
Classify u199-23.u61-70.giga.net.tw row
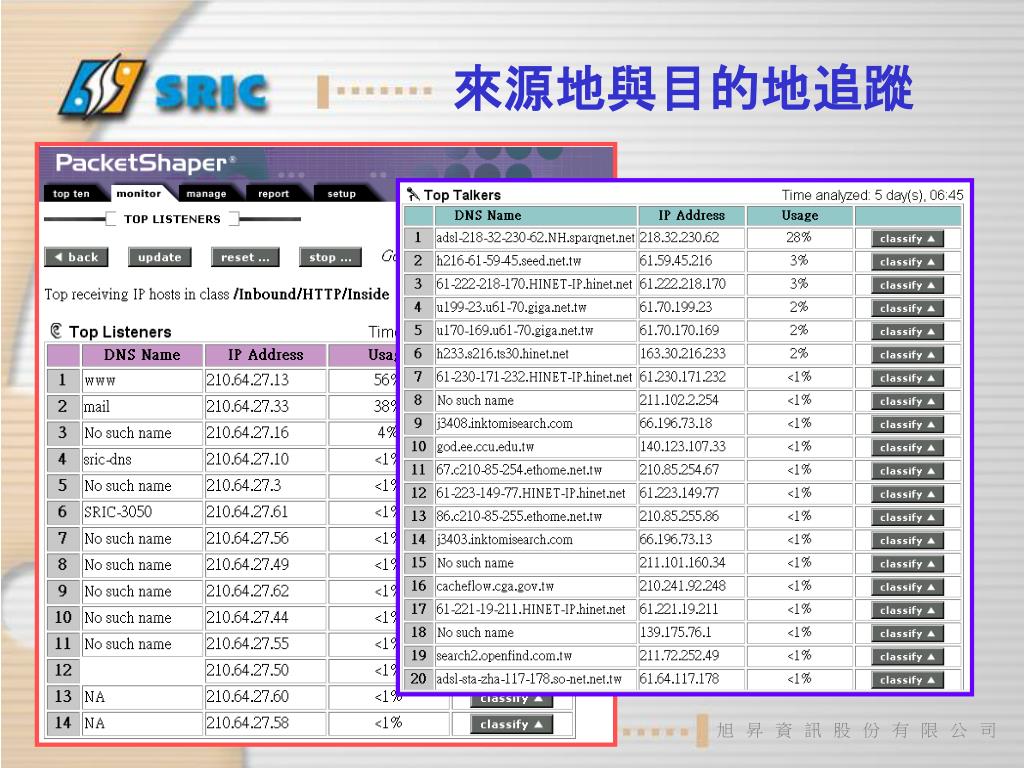click(907, 308)
